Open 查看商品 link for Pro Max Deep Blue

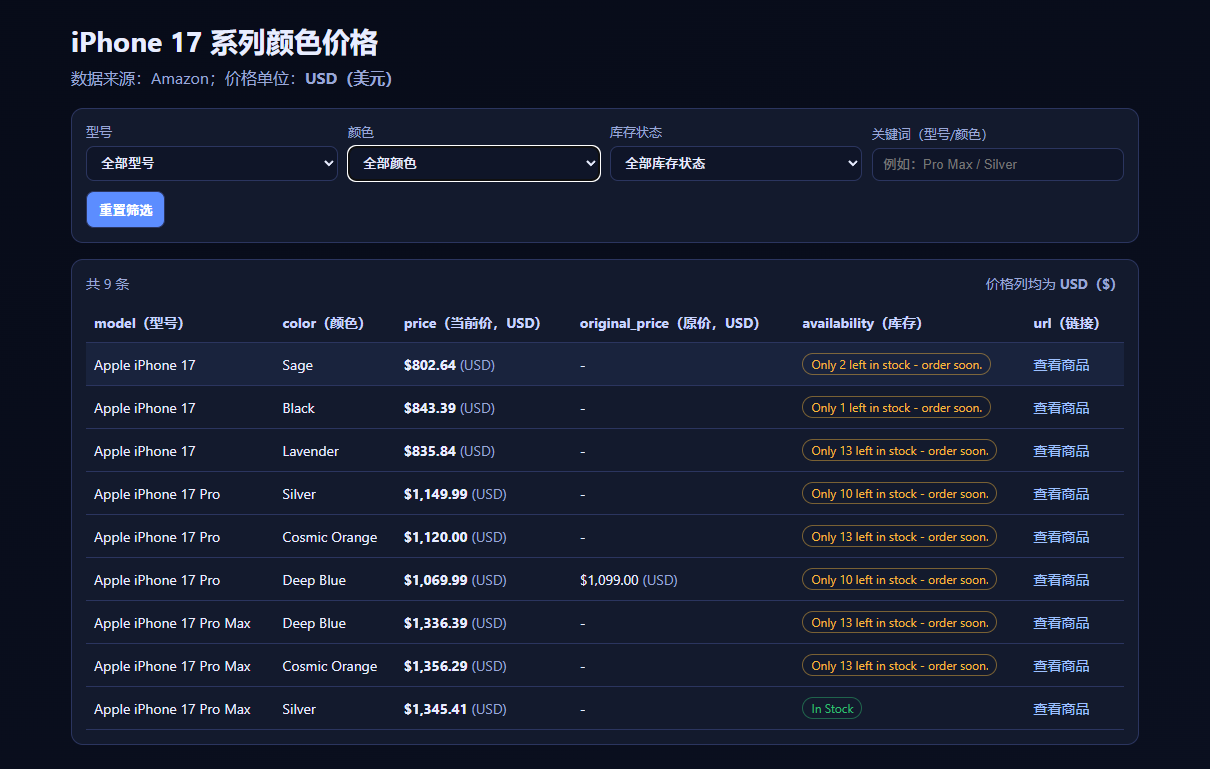(1061, 623)
